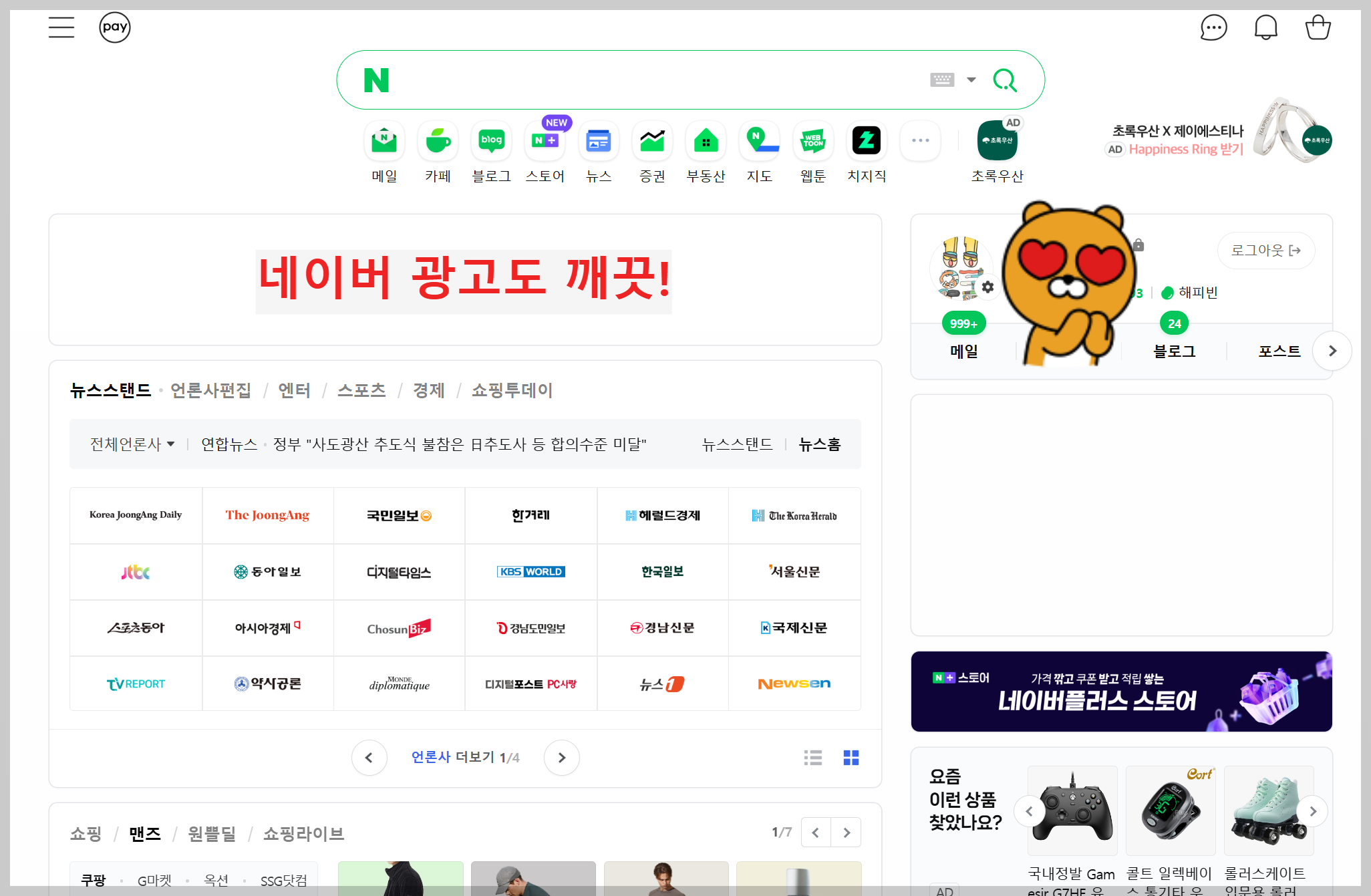Select the 스포츠 tab
This screenshot has height=896, width=1371.
(x=361, y=390)
